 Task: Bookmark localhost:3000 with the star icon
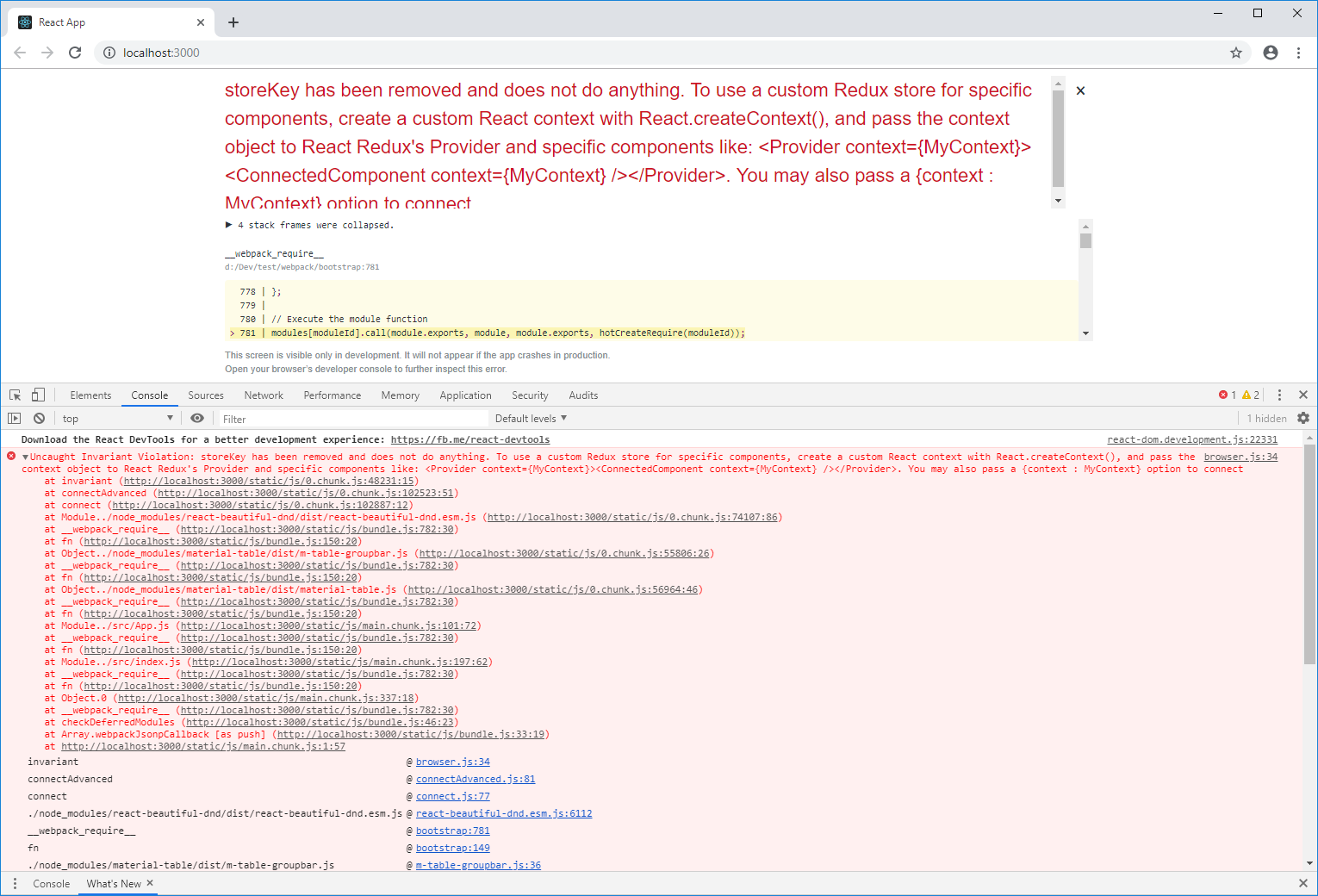pyautogui.click(x=1237, y=53)
